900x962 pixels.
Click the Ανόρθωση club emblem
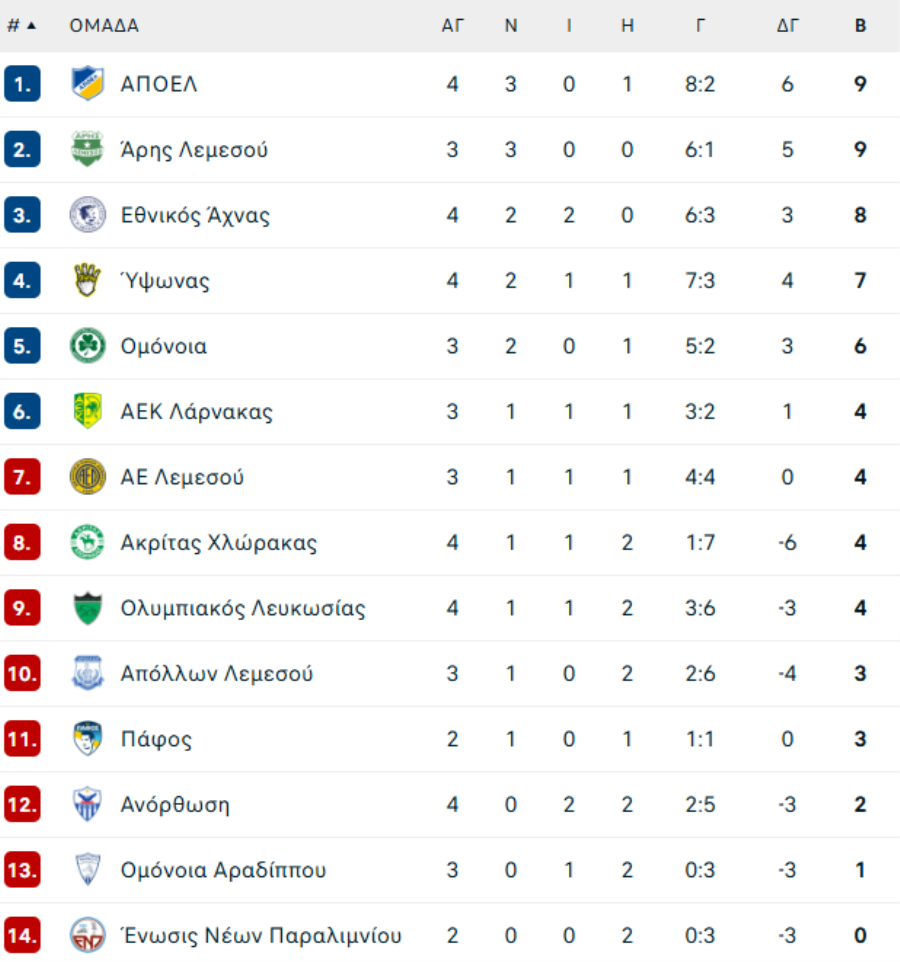coord(87,804)
